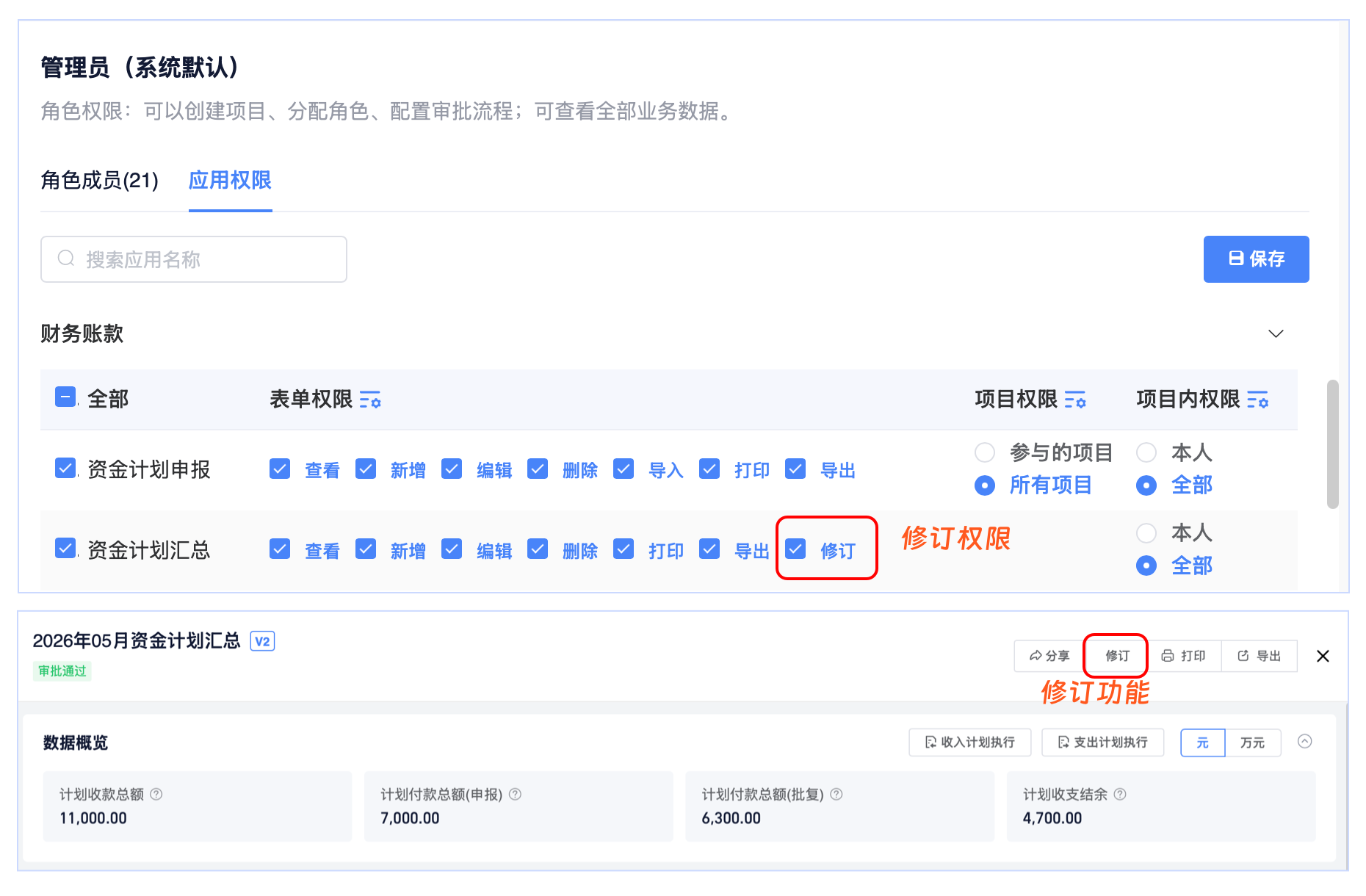Switch amount unit to 万元

(x=1253, y=743)
